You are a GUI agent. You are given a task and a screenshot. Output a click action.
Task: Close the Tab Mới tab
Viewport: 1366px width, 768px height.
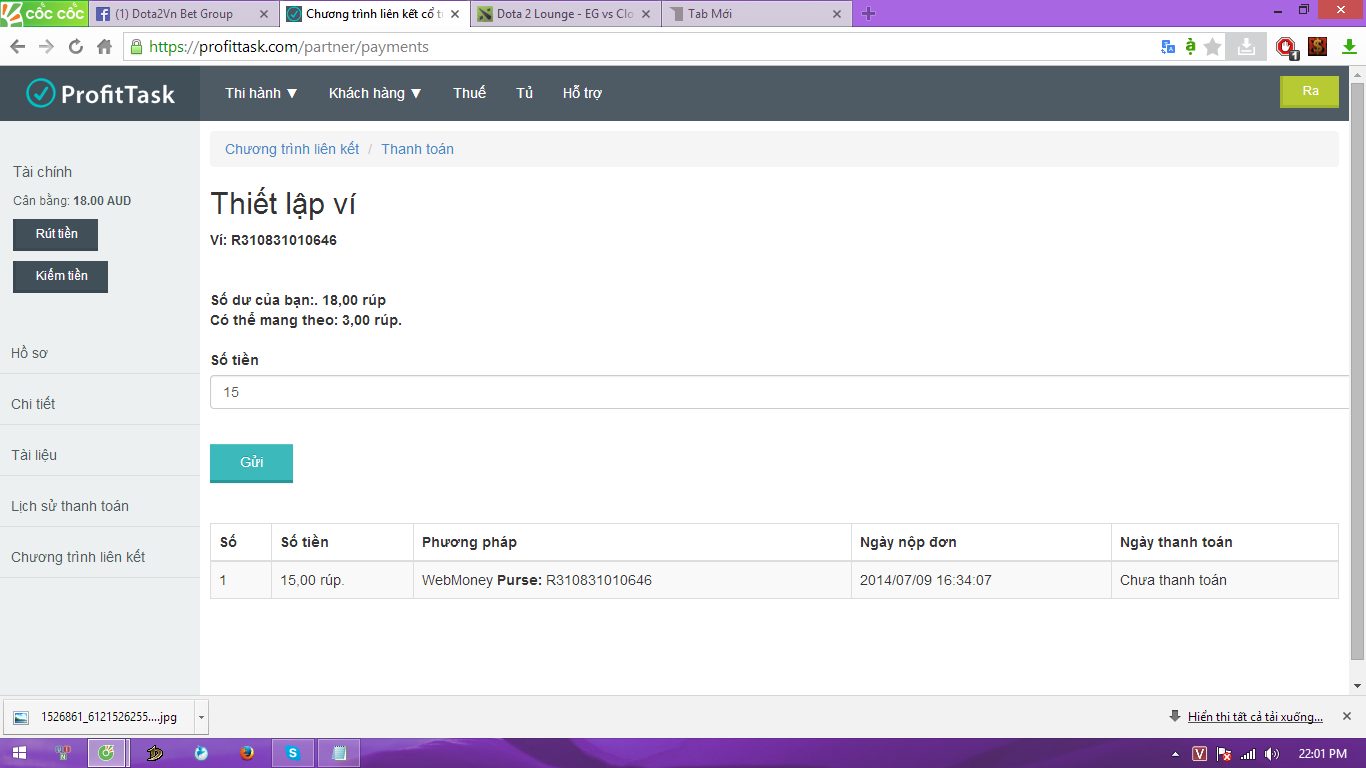point(836,14)
